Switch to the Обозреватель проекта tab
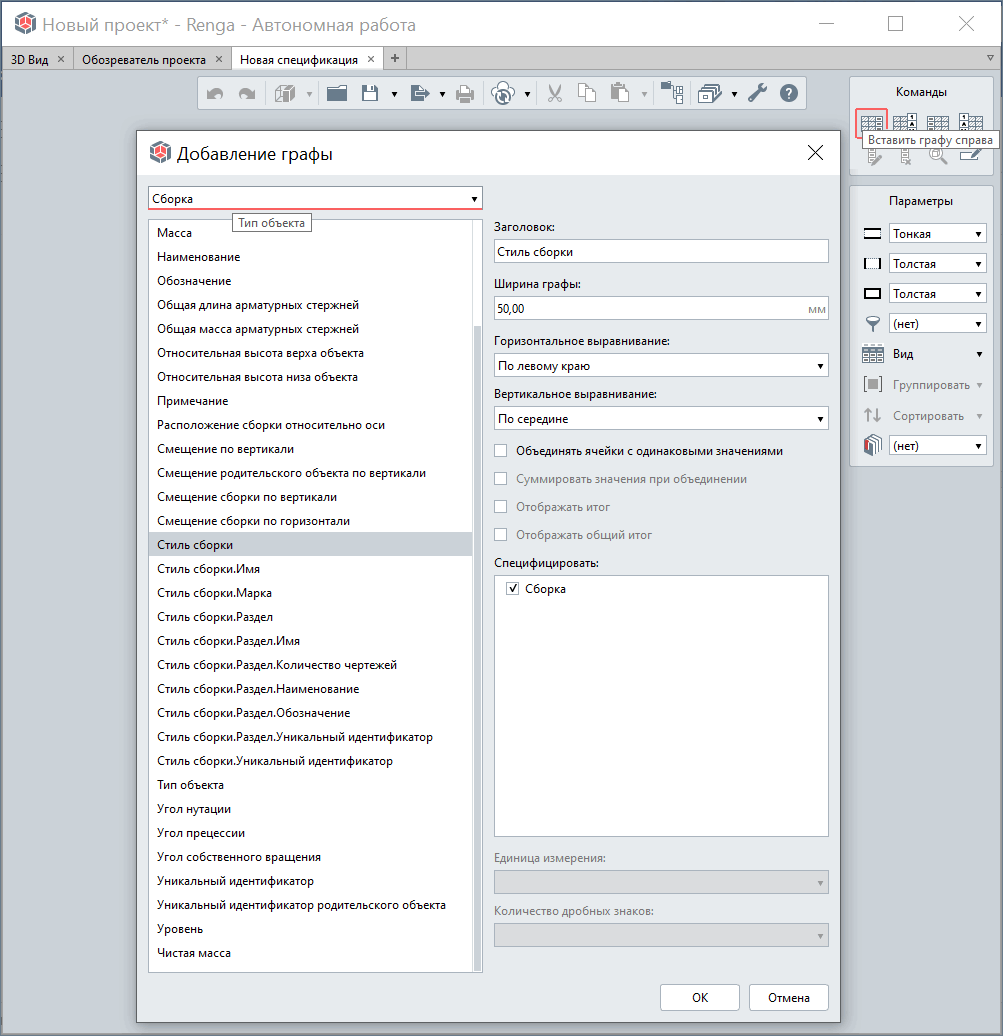The width and height of the screenshot is (1003, 1036). coord(144,59)
